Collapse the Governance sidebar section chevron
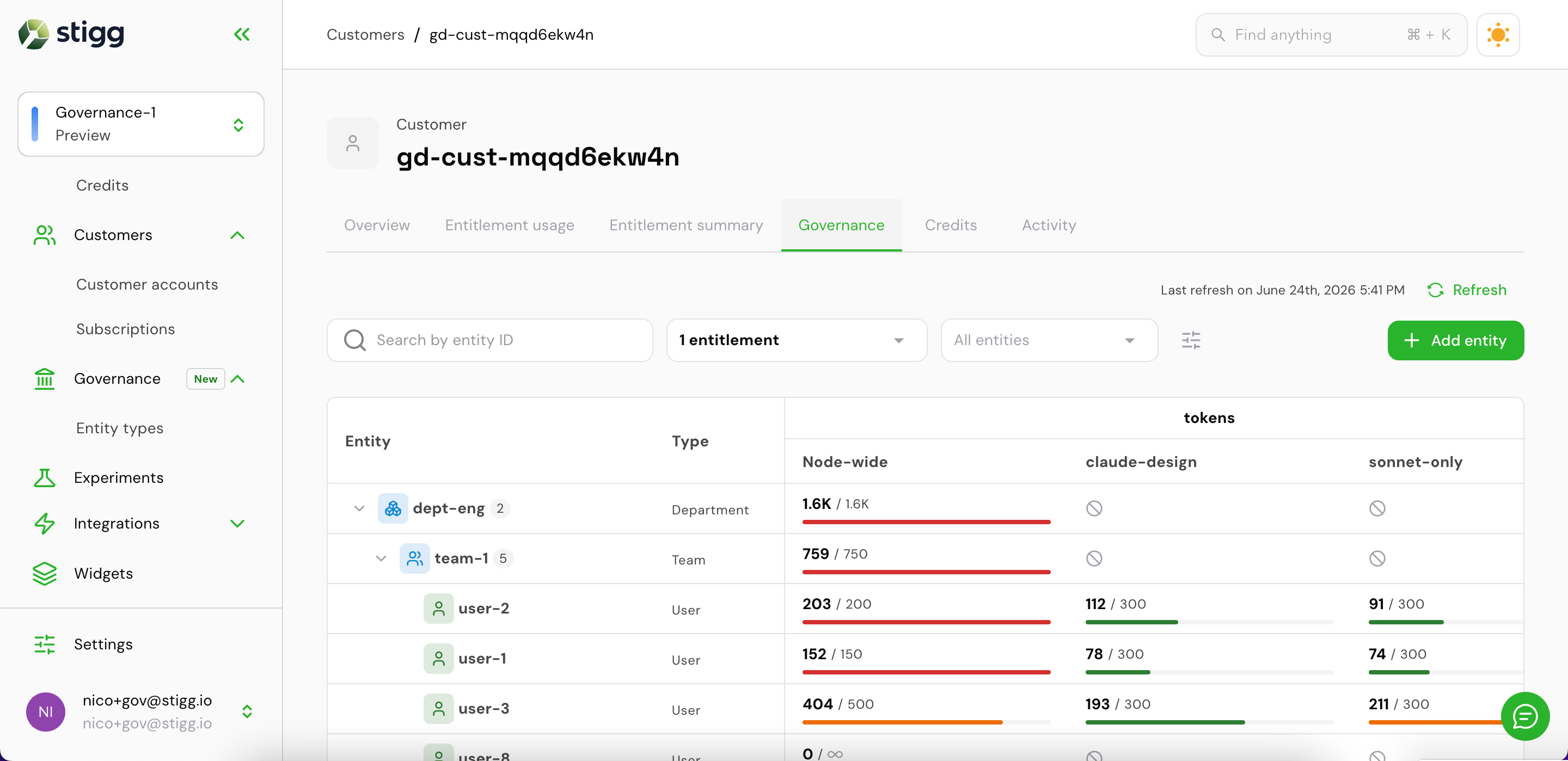Screen dimensions: 1568x761 [237, 379]
